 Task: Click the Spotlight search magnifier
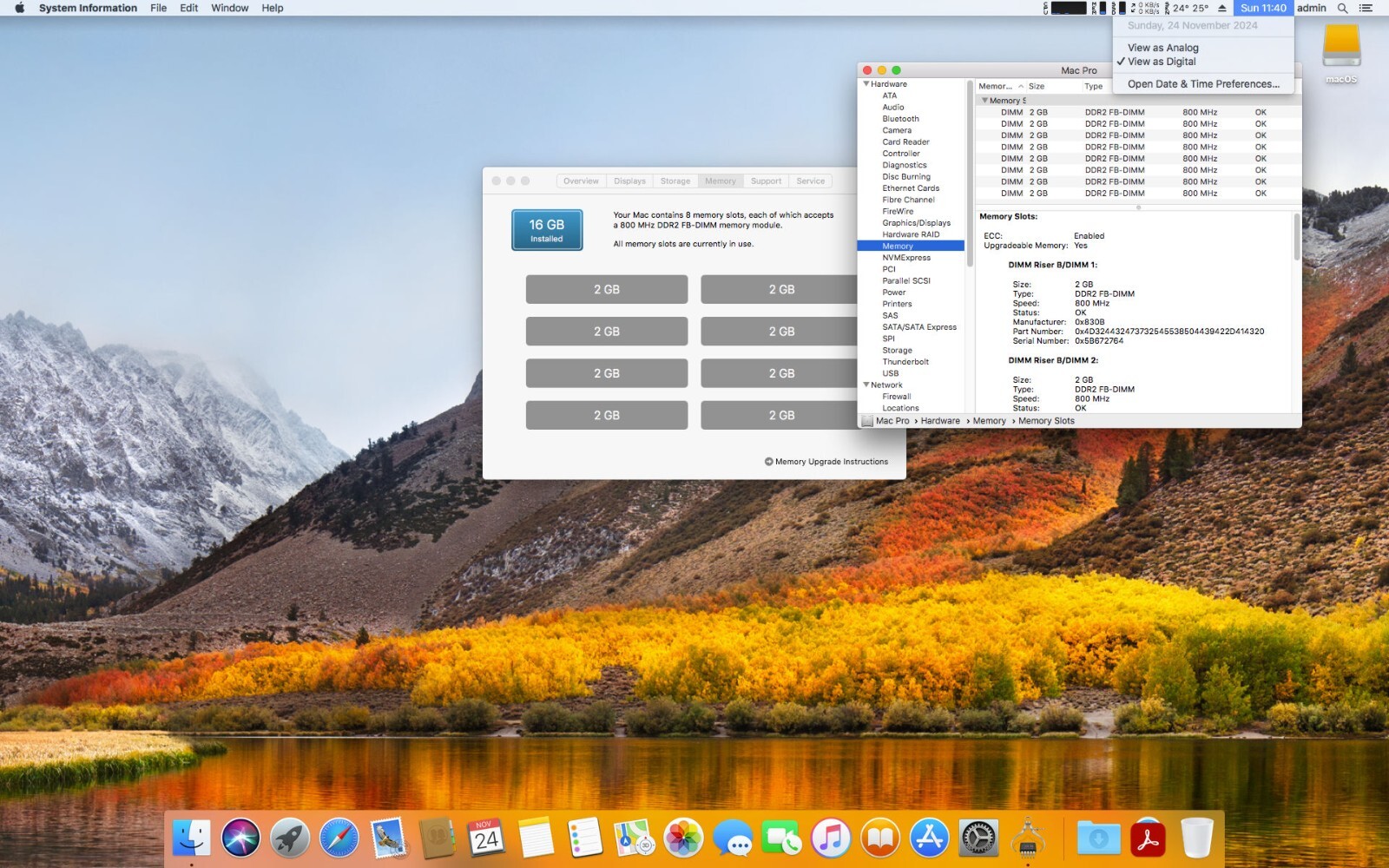tap(1342, 8)
